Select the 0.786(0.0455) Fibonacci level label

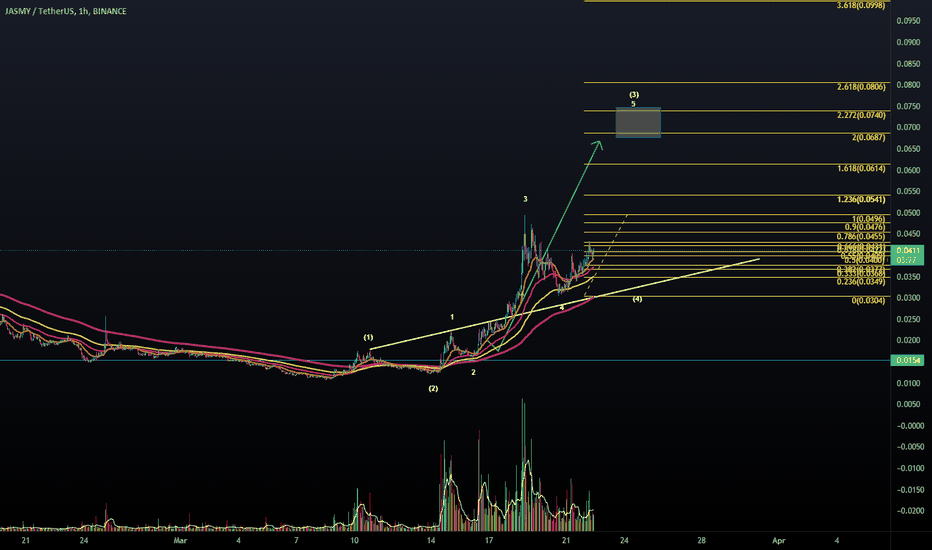[861, 236]
